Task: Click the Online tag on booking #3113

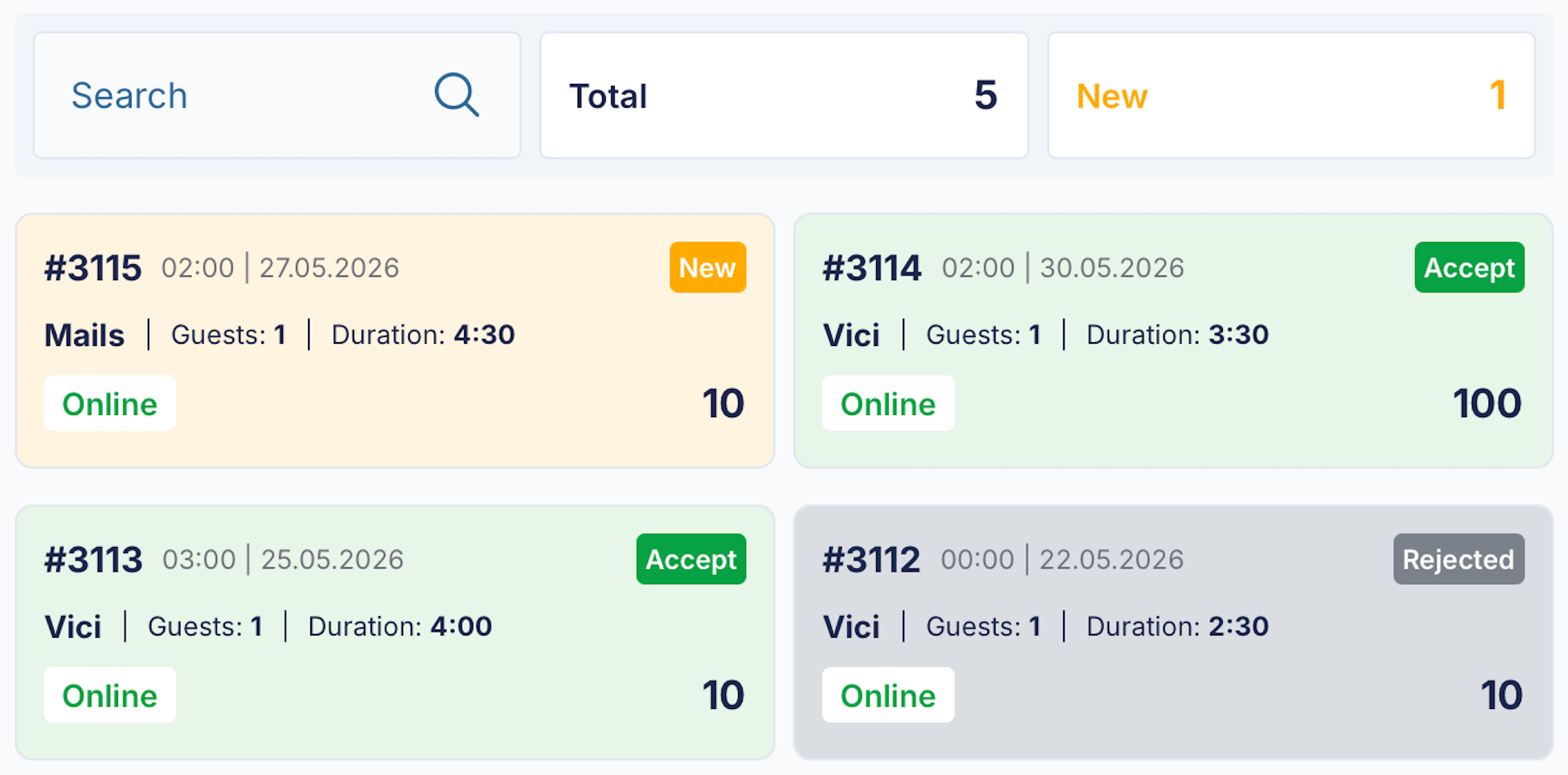Action: click(110, 696)
